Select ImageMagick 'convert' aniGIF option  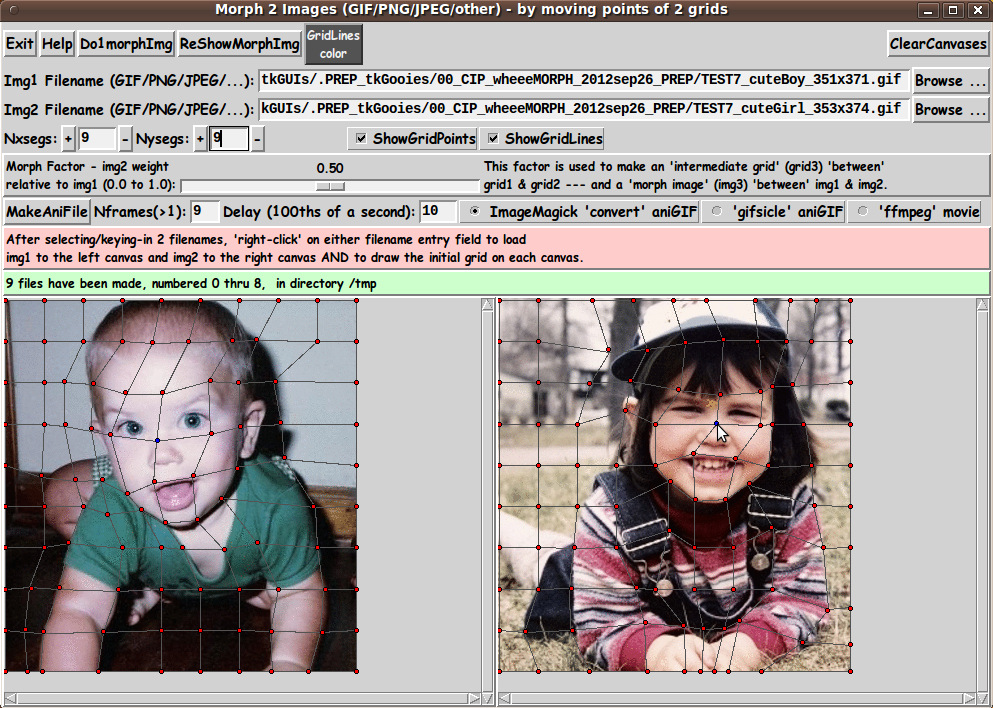pos(579,212)
